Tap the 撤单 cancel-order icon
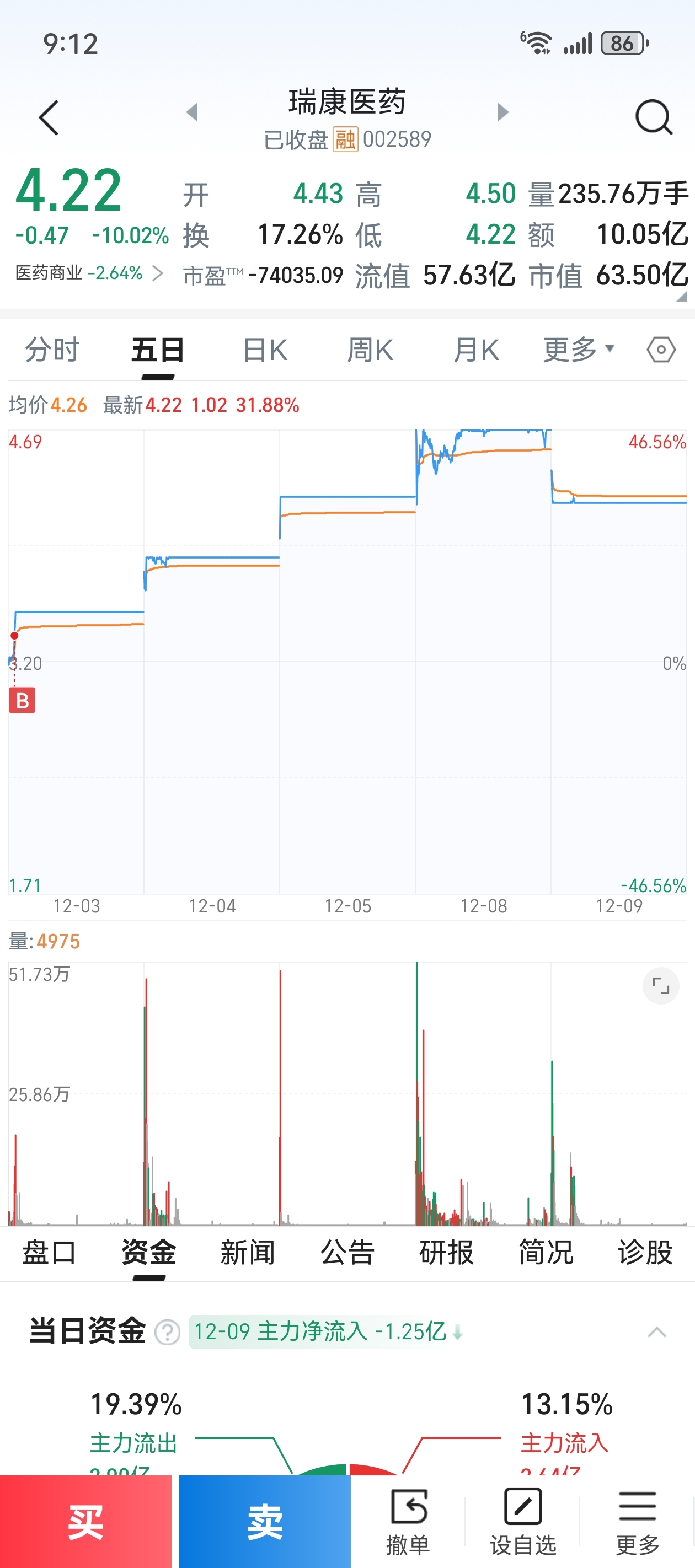Image resolution: width=695 pixels, height=1568 pixels. point(408,1507)
